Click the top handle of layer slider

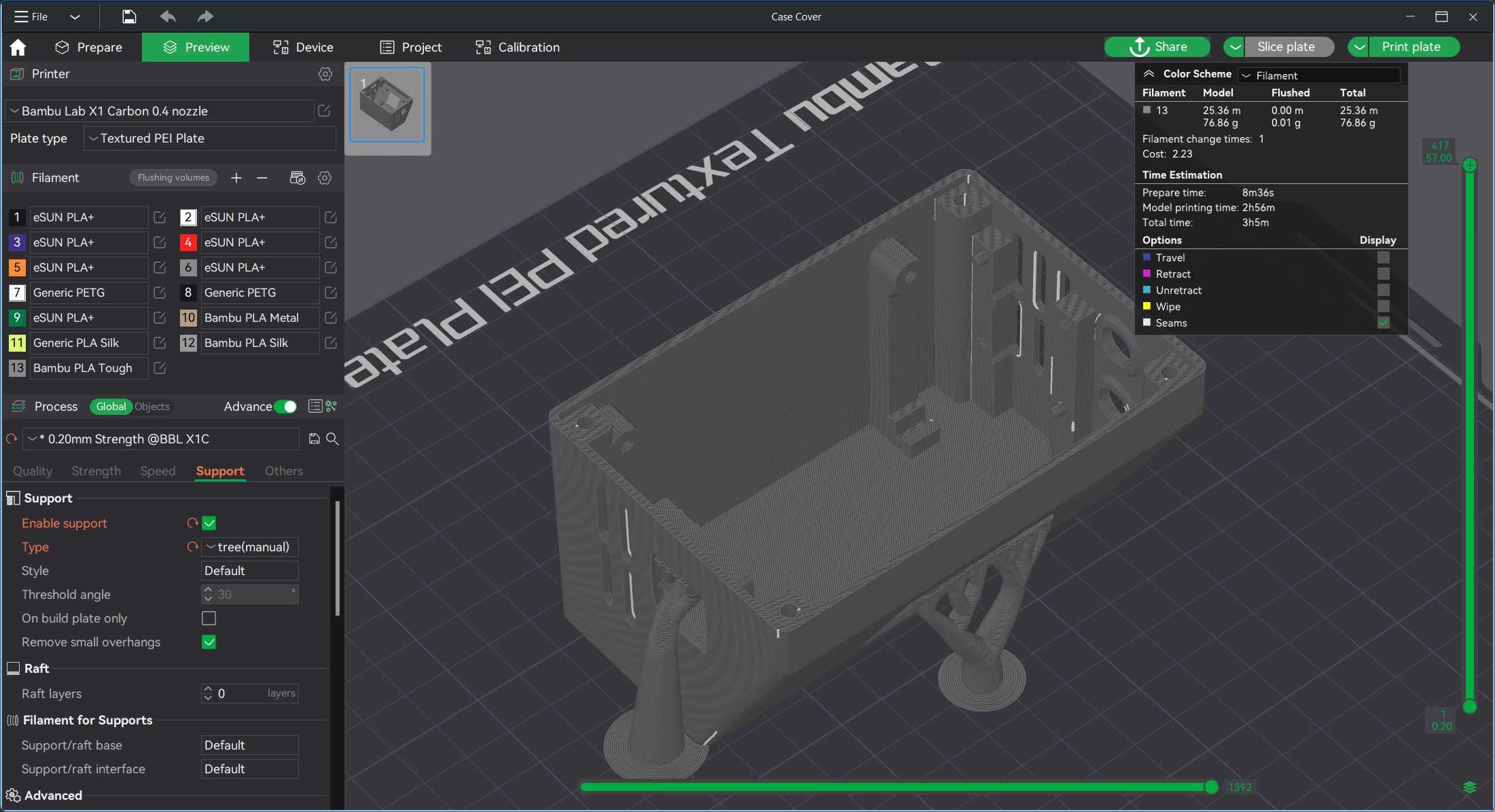(1469, 165)
